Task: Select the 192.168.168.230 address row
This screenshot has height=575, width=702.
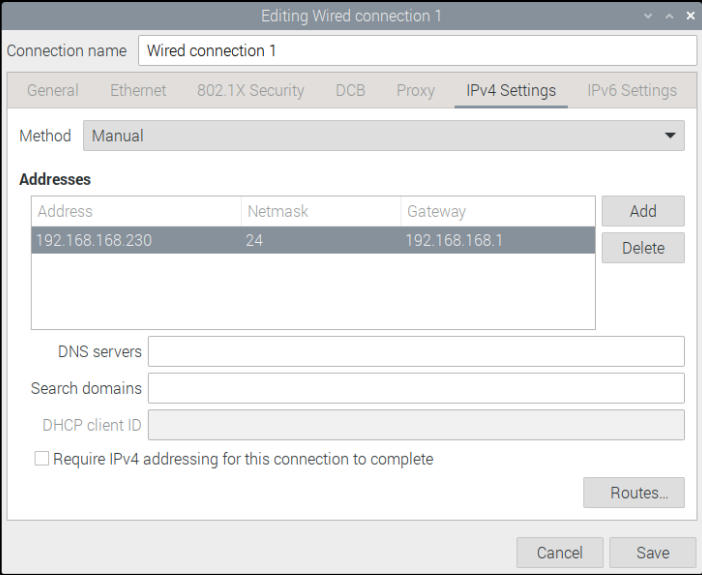Action: [x=312, y=240]
